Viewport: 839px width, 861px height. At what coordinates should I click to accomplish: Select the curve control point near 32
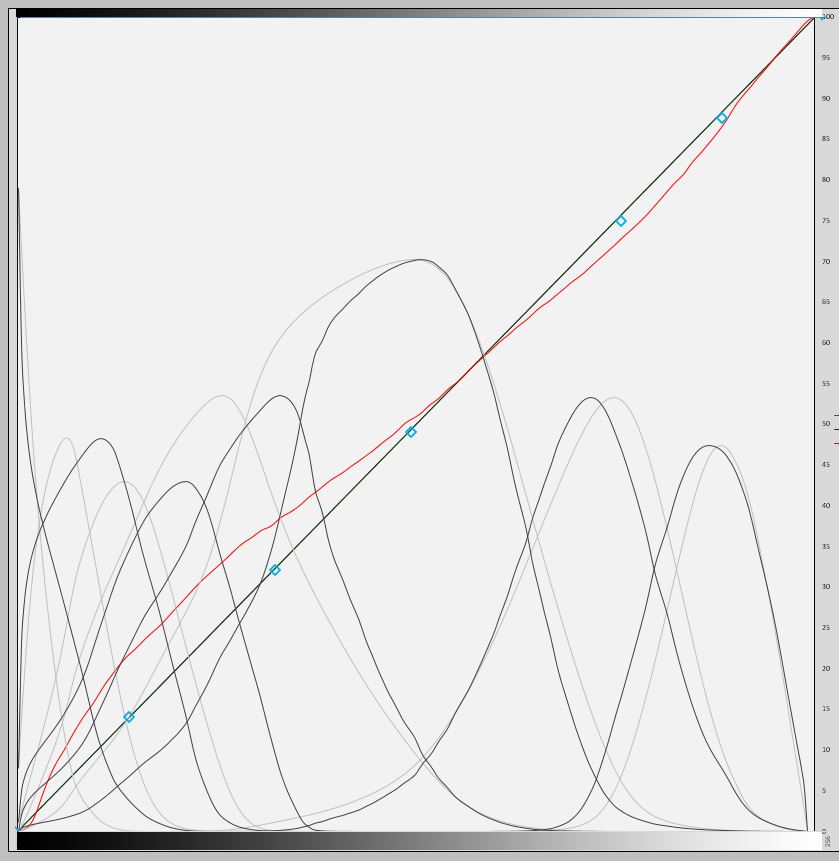tap(275, 570)
